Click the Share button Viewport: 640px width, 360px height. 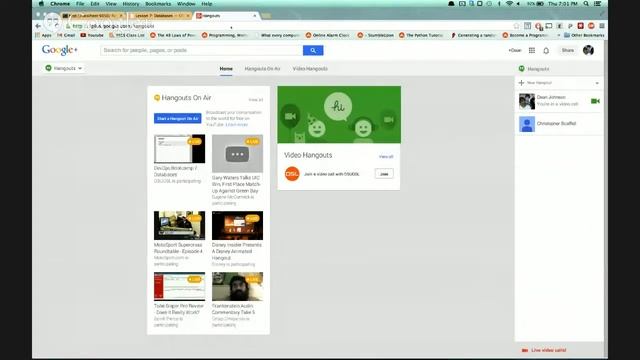(x=568, y=50)
